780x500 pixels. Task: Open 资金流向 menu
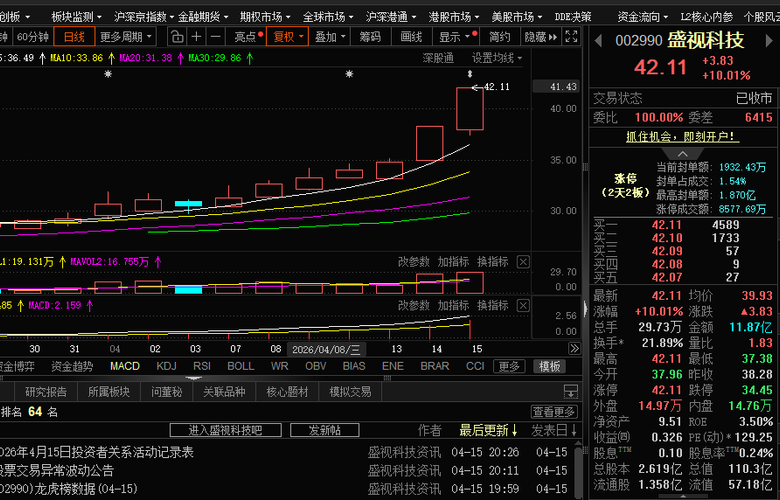point(643,17)
